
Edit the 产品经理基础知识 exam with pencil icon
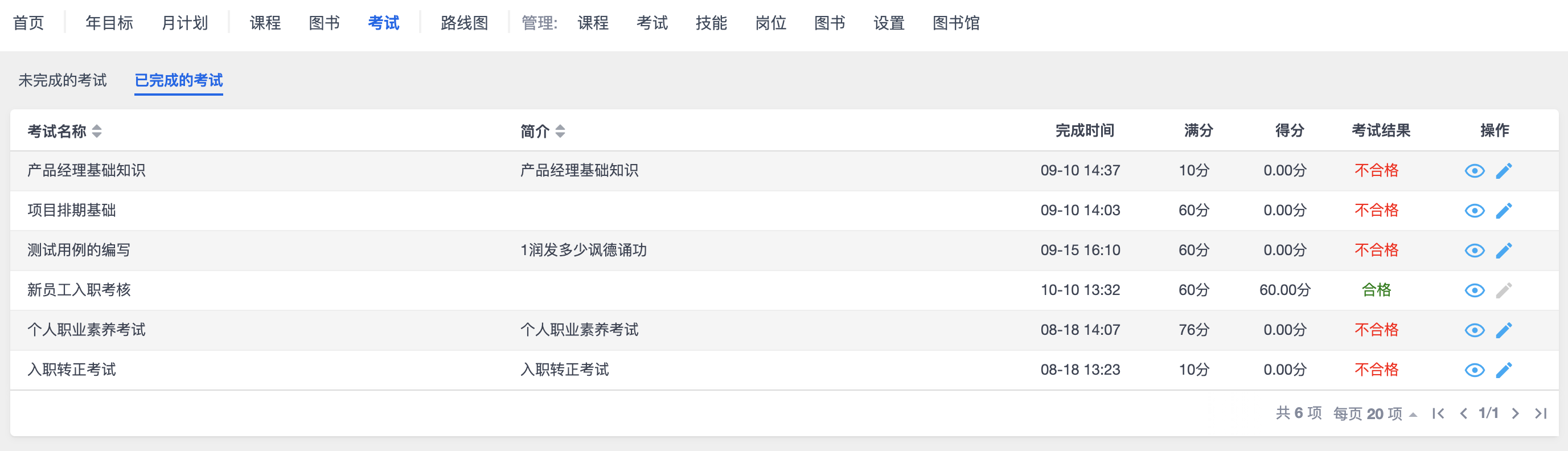(x=1504, y=171)
